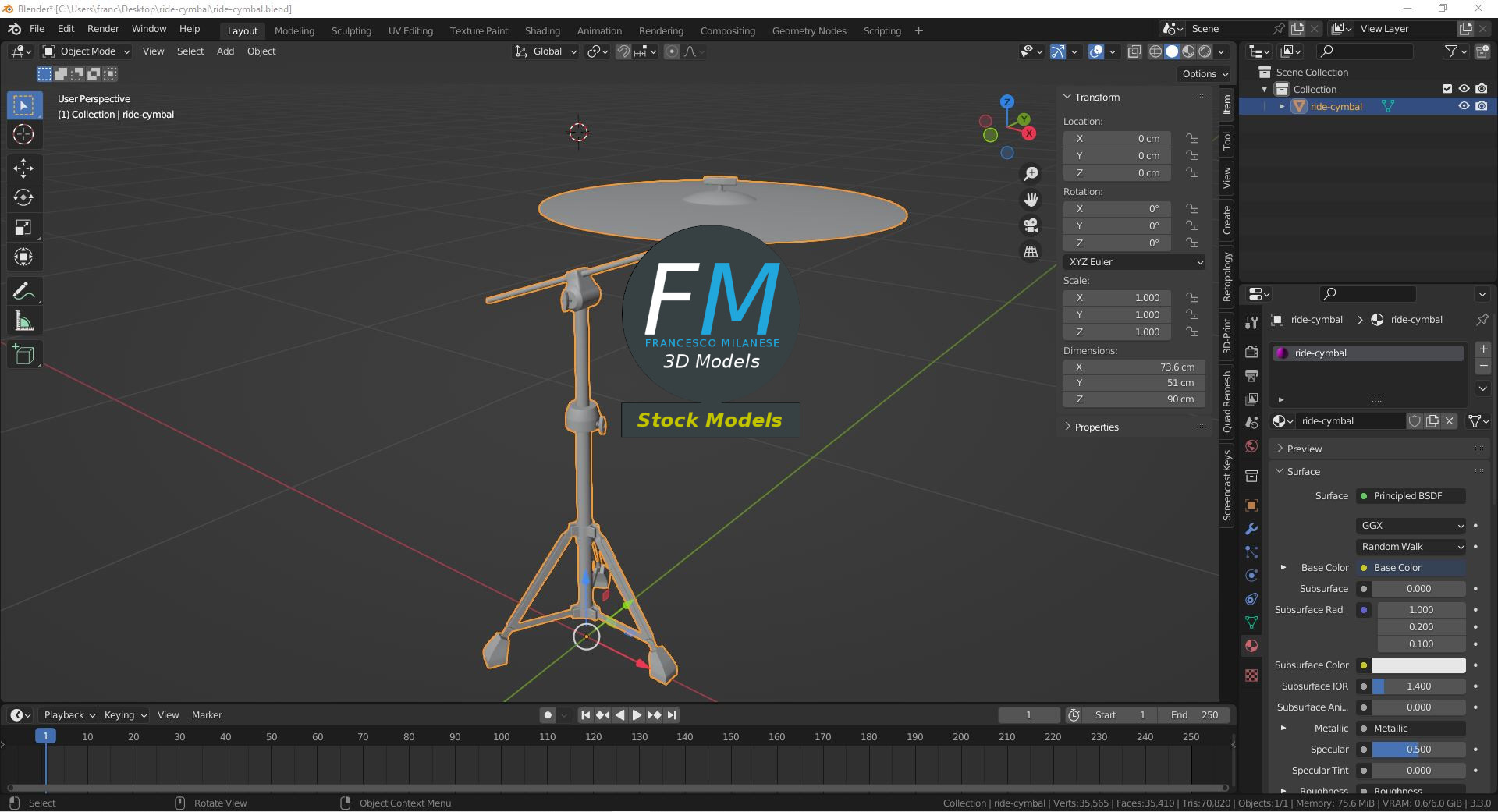
Task: Activate the Select Box tool
Action: point(23,105)
